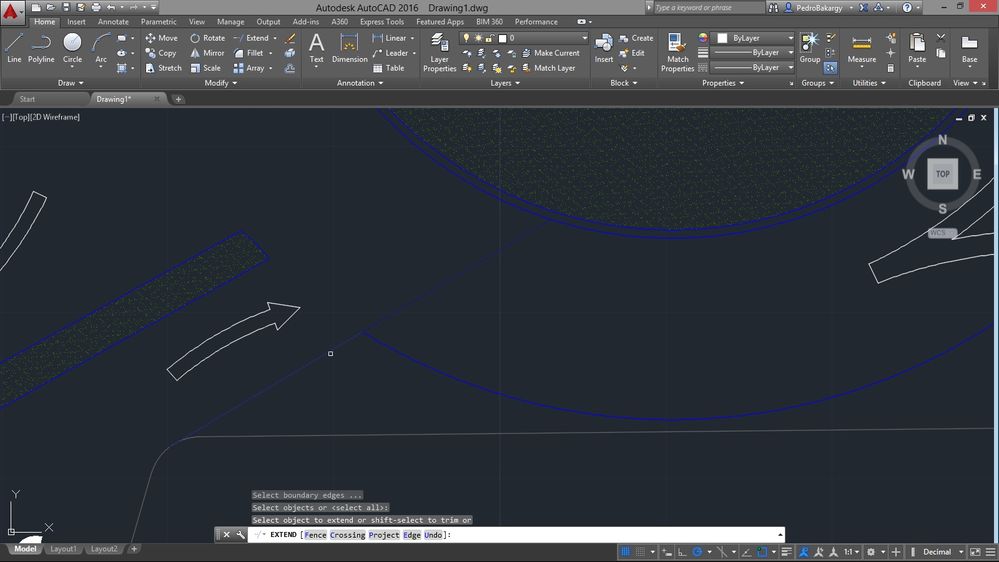Expand the Modify panel

(x=220, y=83)
